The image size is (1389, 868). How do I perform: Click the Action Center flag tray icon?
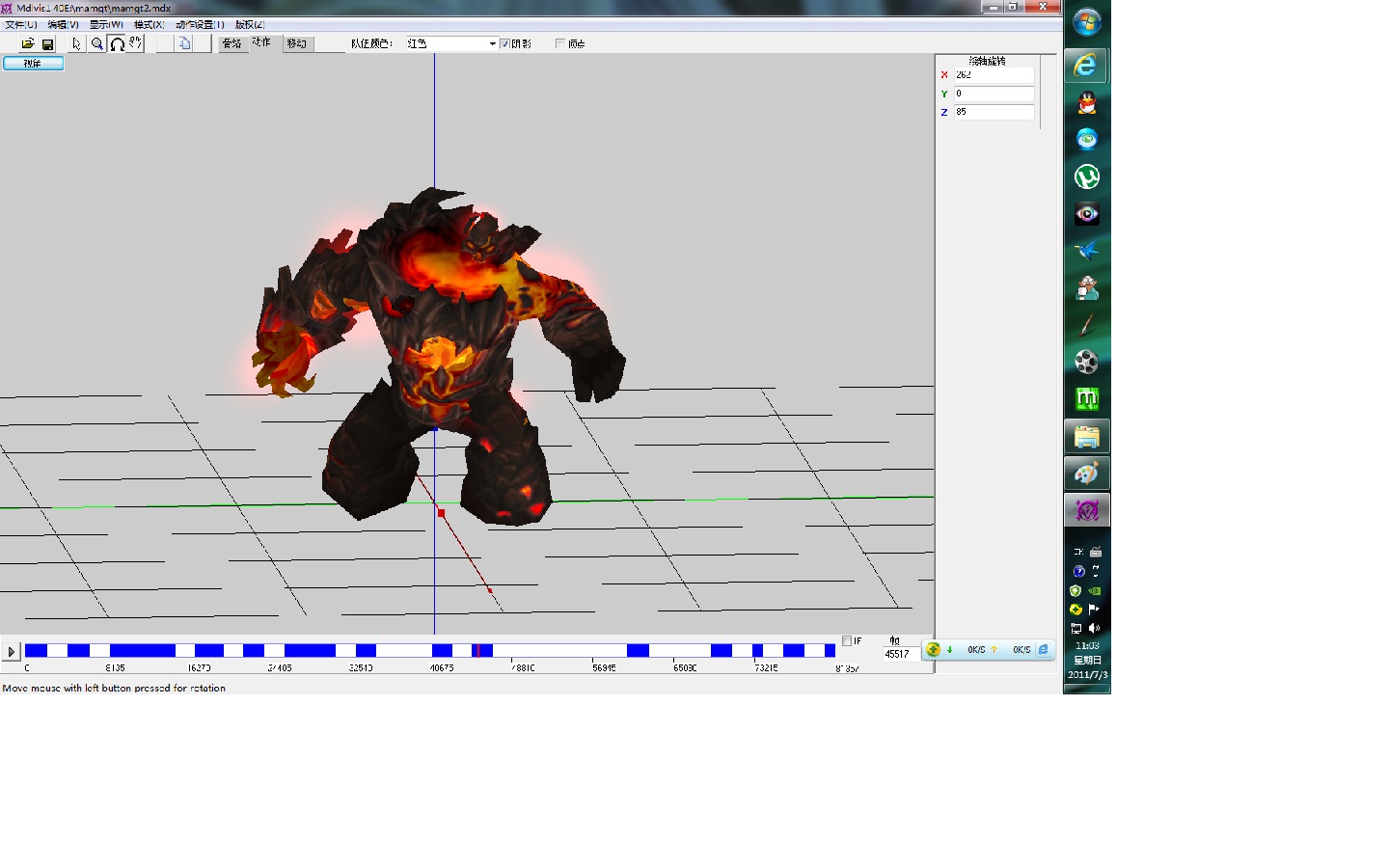click(x=1095, y=610)
